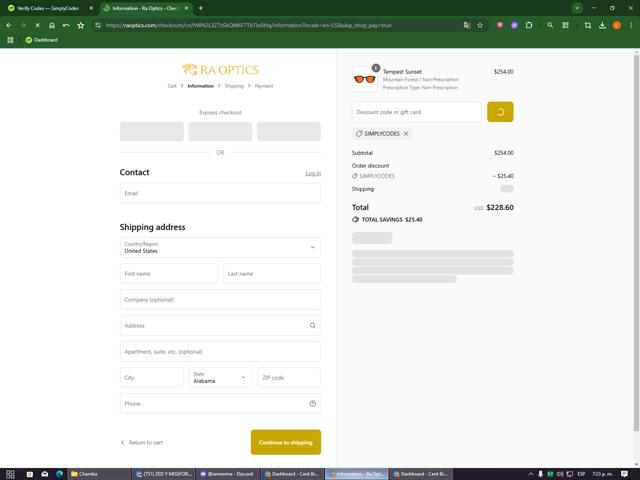Click the Log in link

313,173
